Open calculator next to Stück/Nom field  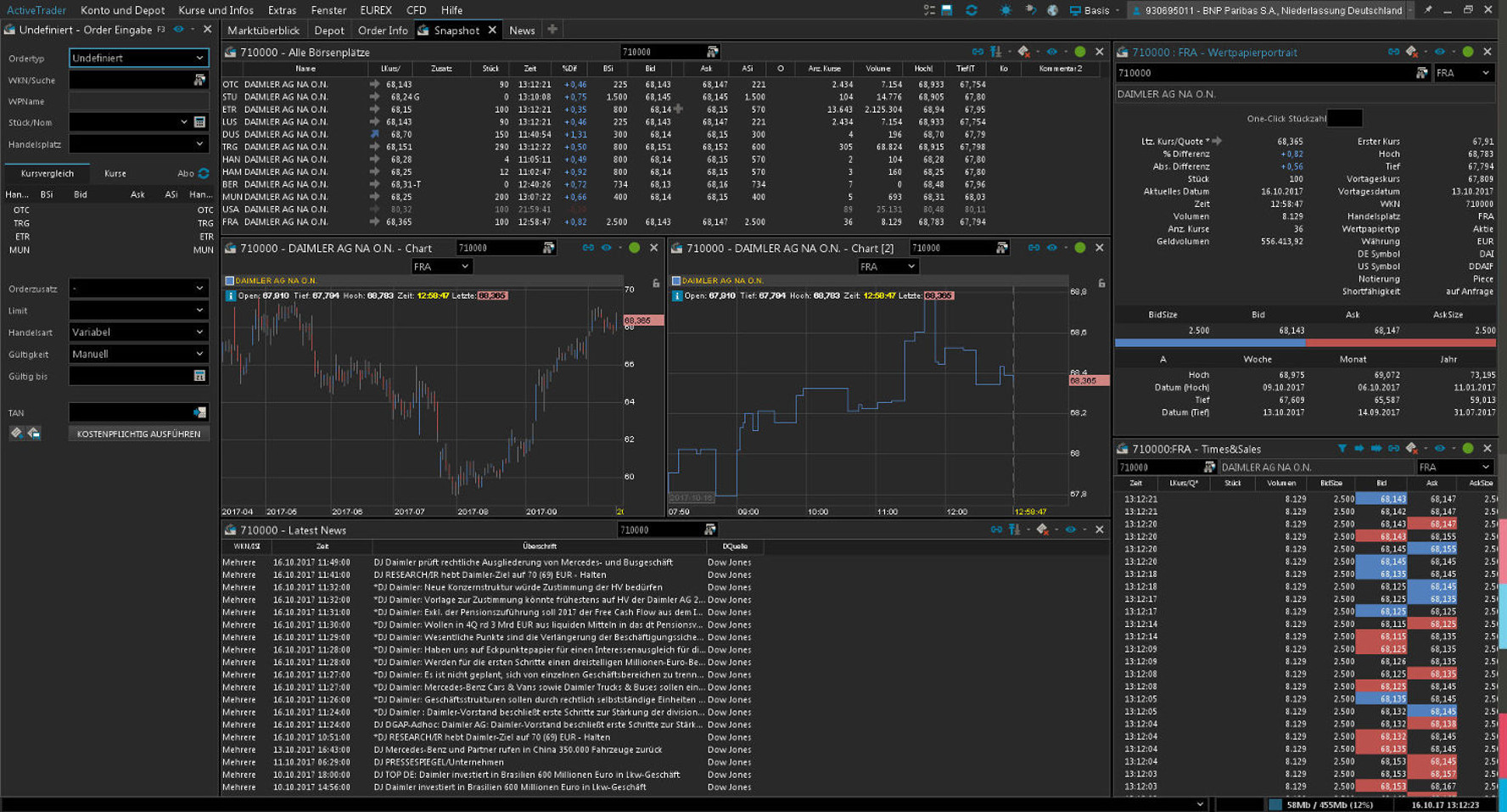coord(199,122)
